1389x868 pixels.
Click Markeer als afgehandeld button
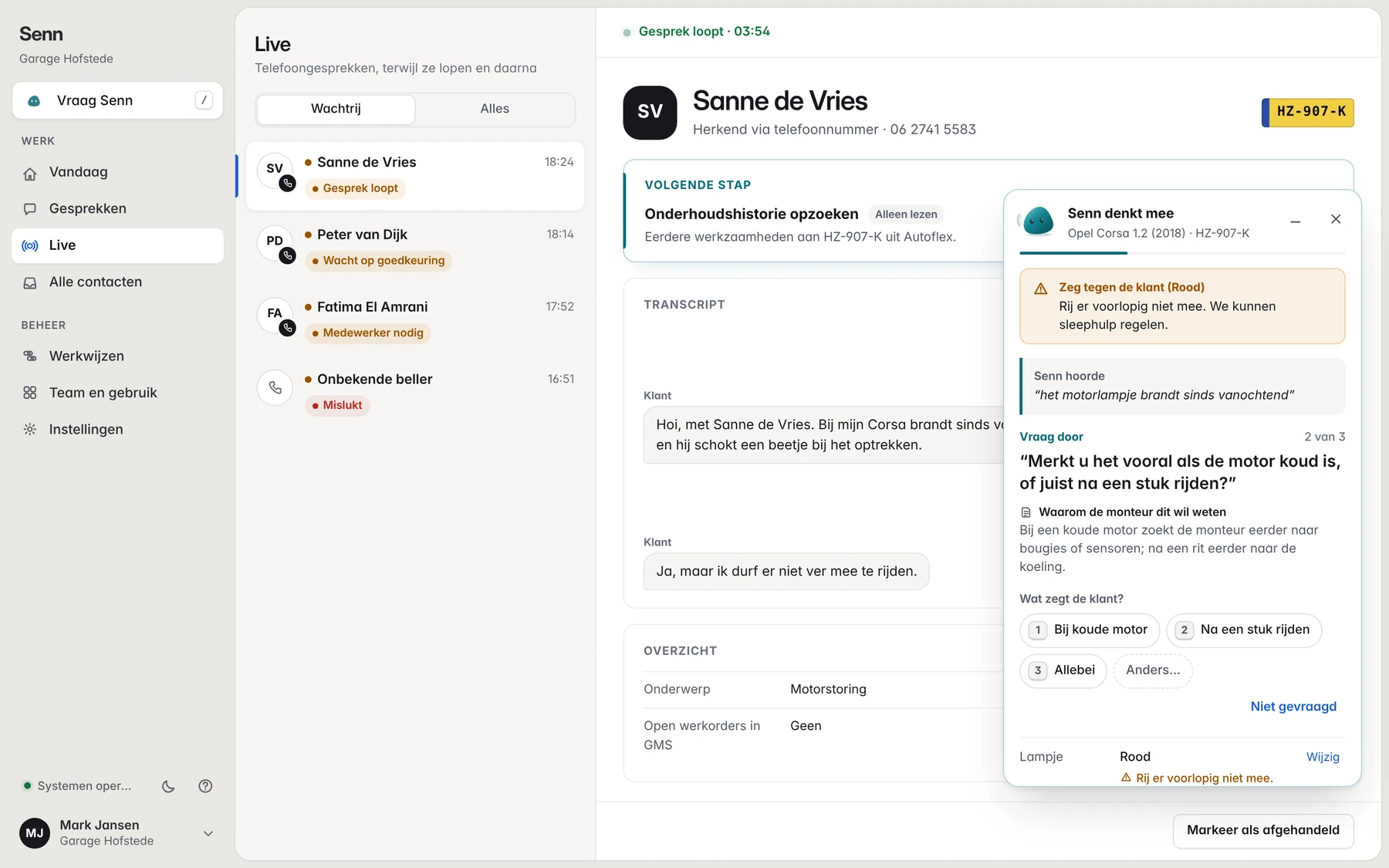pyautogui.click(x=1263, y=831)
